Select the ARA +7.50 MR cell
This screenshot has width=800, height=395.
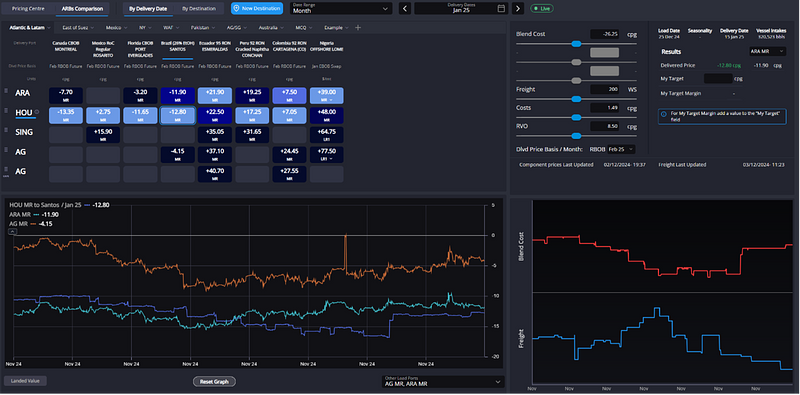point(289,95)
